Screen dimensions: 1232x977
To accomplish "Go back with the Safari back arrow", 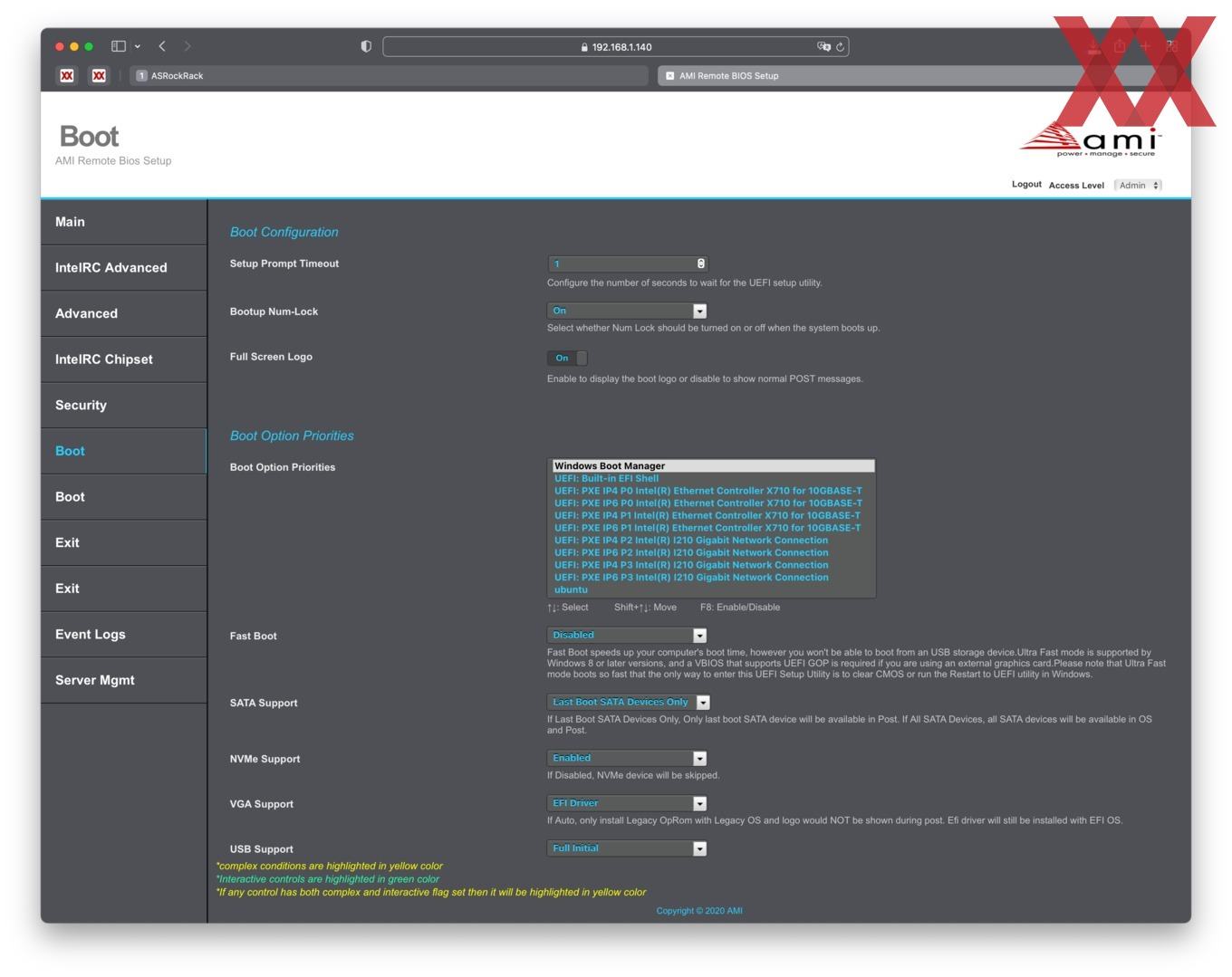I will pos(162,46).
